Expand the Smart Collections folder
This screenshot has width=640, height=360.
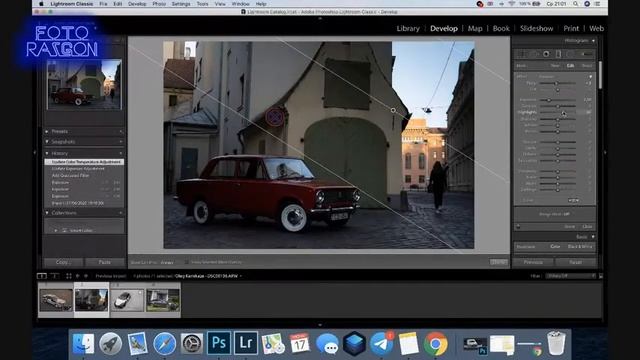[56, 231]
